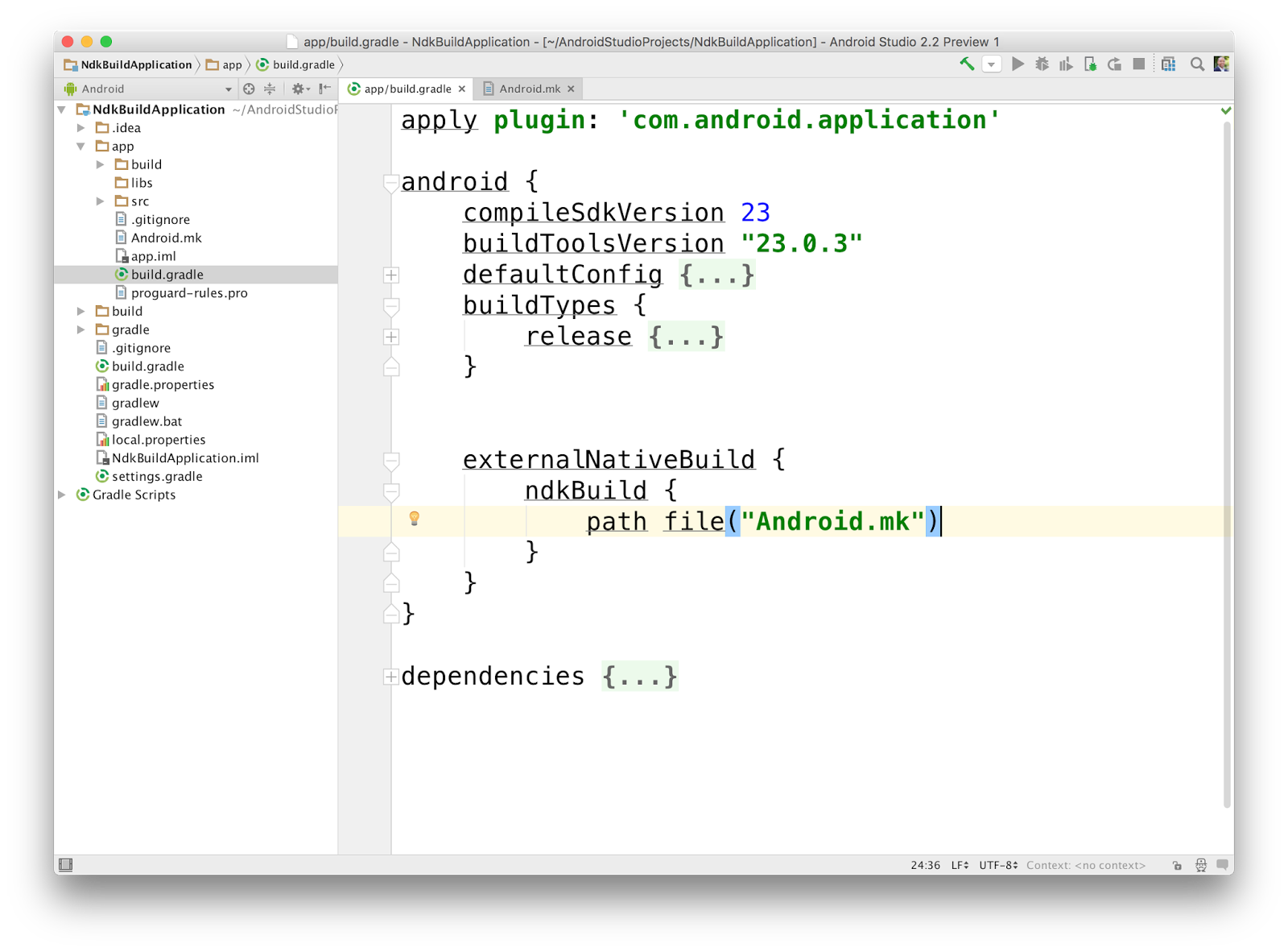Close the Android.mk editor tab

(x=570, y=89)
